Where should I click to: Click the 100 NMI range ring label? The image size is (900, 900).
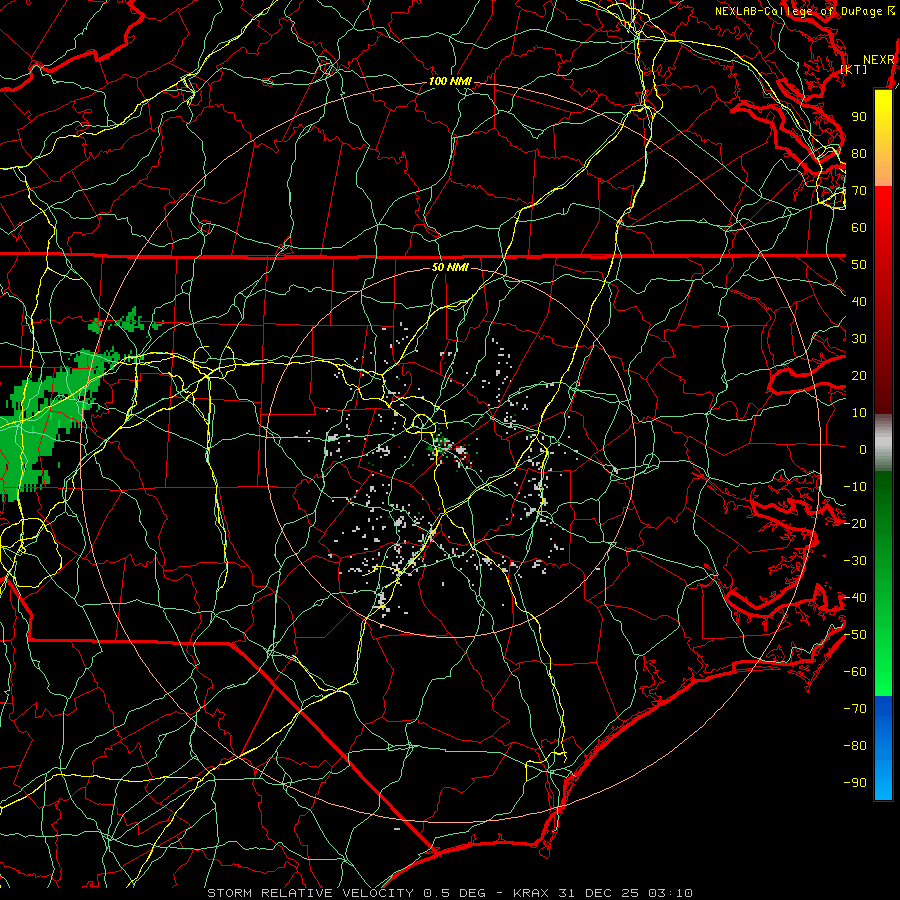(x=450, y=82)
